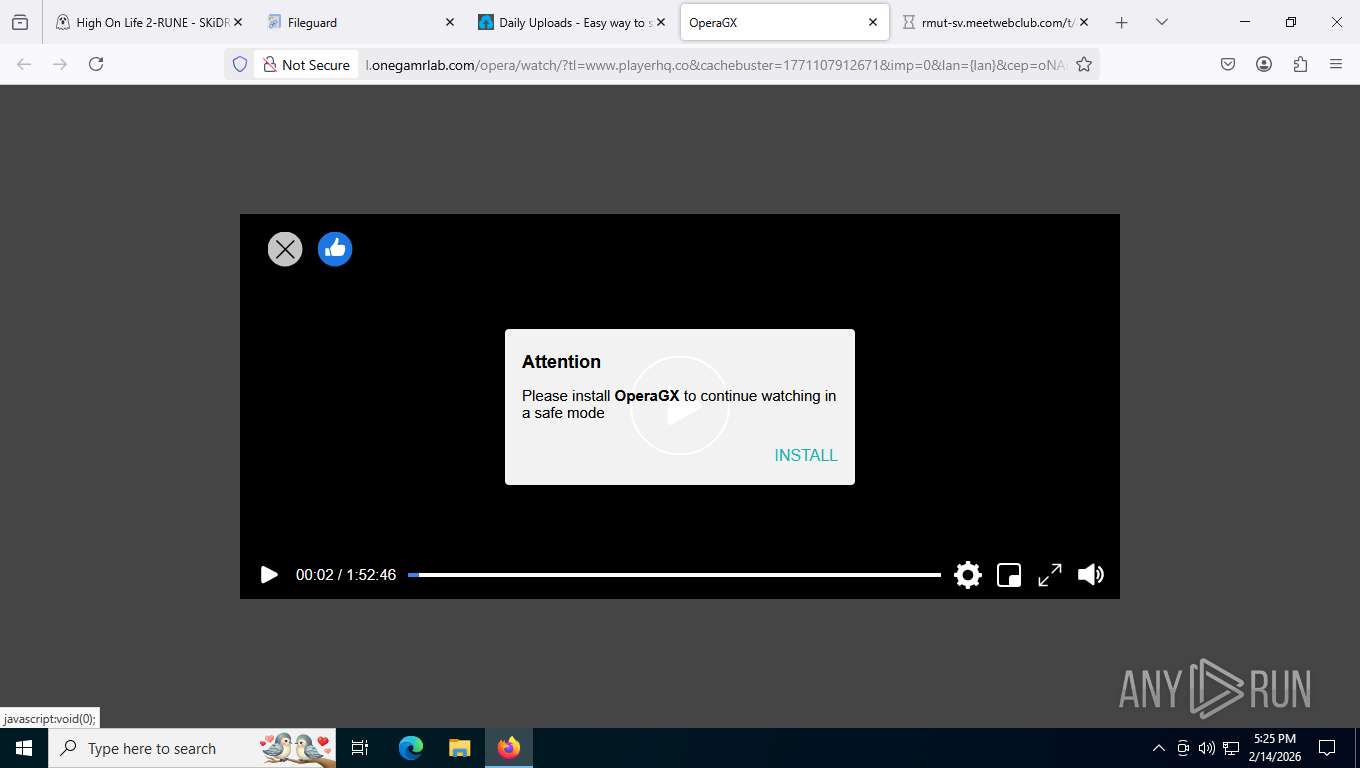Image resolution: width=1360 pixels, height=768 pixels.
Task: Click the video progress bar
Action: pyautogui.click(x=674, y=575)
